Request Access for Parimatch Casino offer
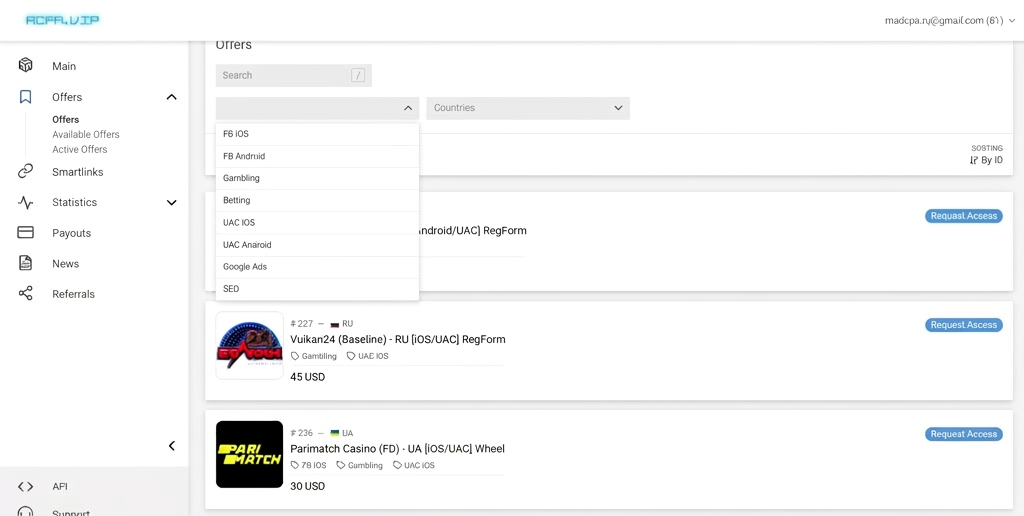The image size is (1024, 516). (964, 434)
